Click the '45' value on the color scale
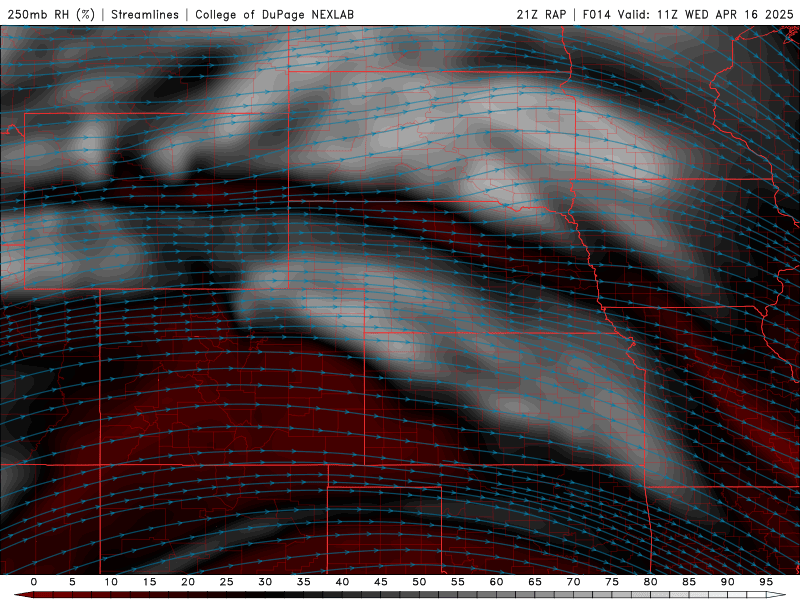The image size is (800, 600). (381, 582)
